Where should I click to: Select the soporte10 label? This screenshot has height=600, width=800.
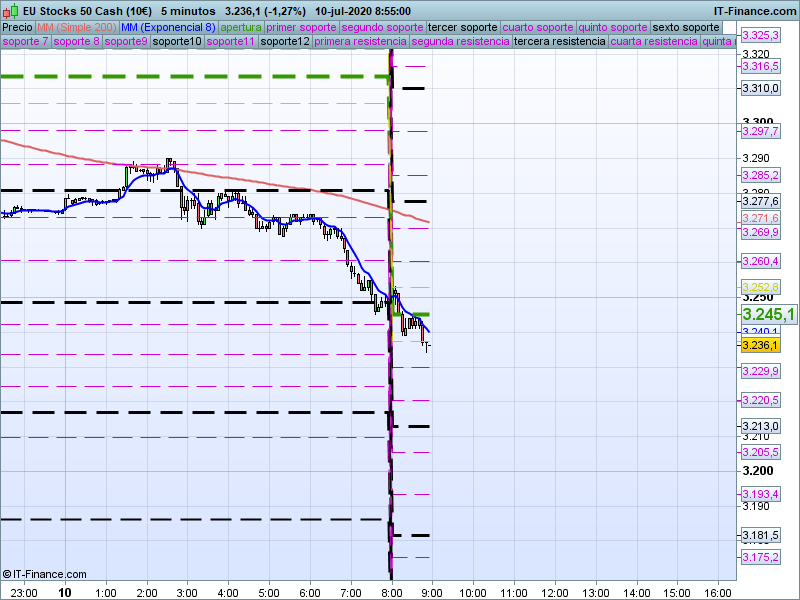[178, 42]
